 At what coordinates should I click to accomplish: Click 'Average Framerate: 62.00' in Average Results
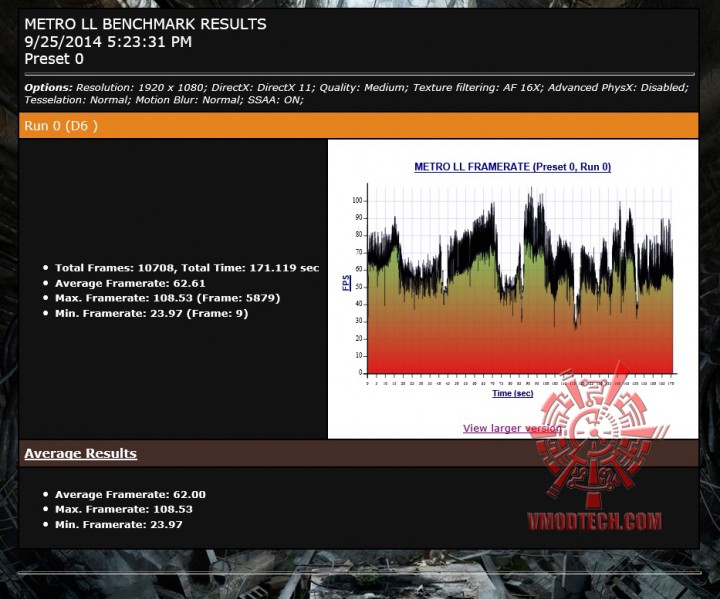tap(130, 495)
